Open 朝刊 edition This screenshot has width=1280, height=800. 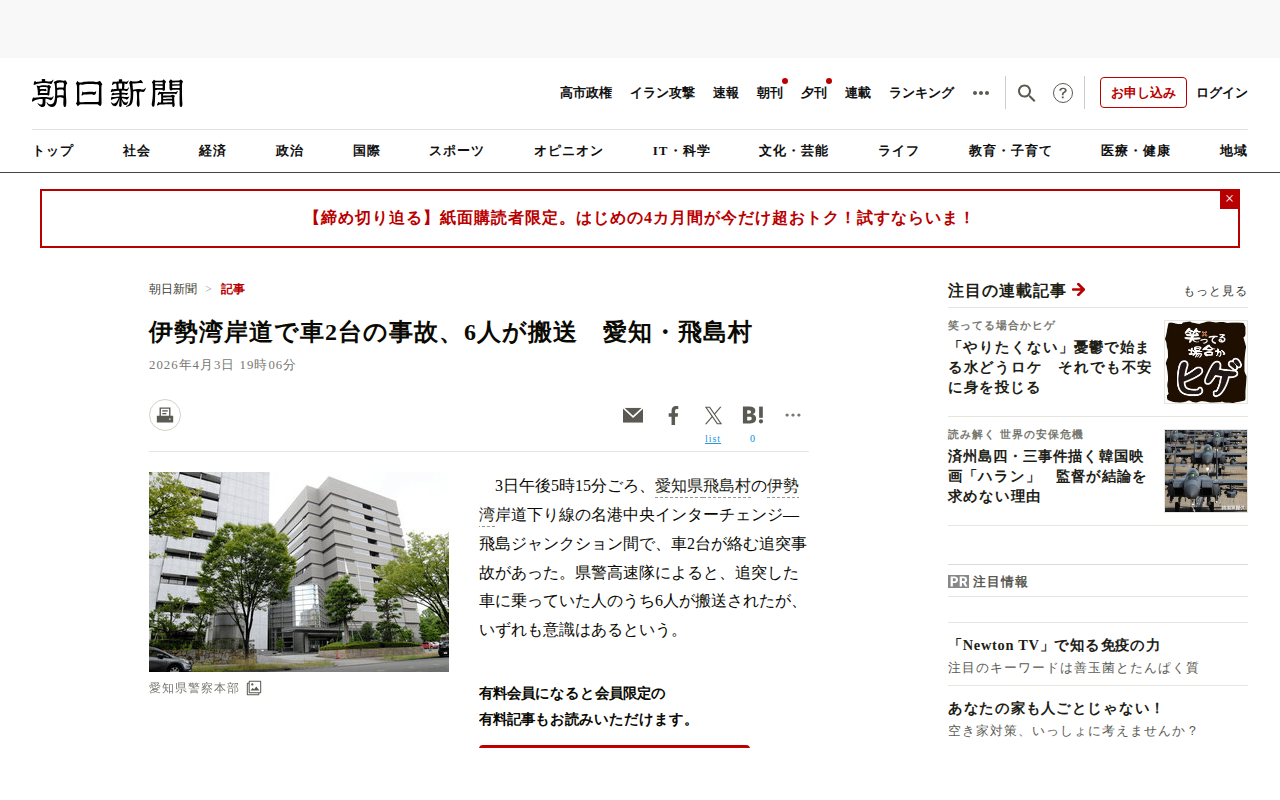pyautogui.click(x=770, y=93)
